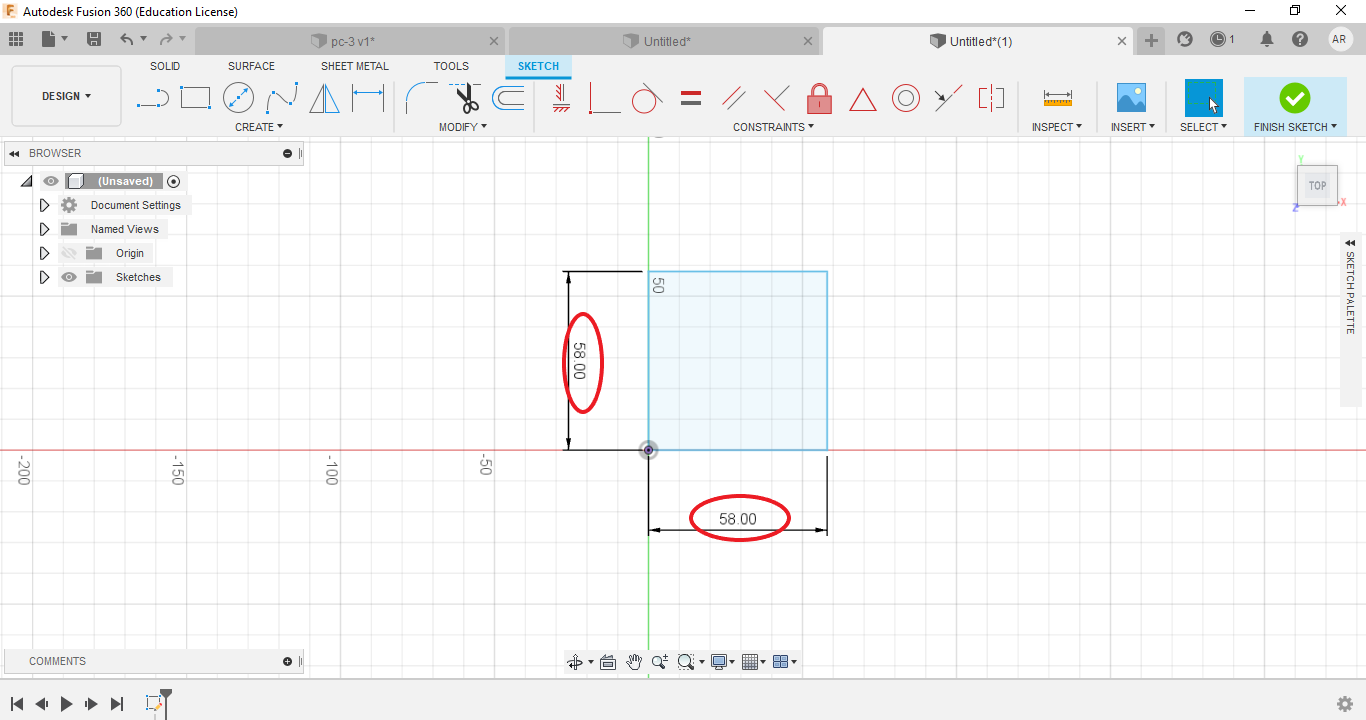
Task: Play the design timeline
Action: pyautogui.click(x=67, y=704)
